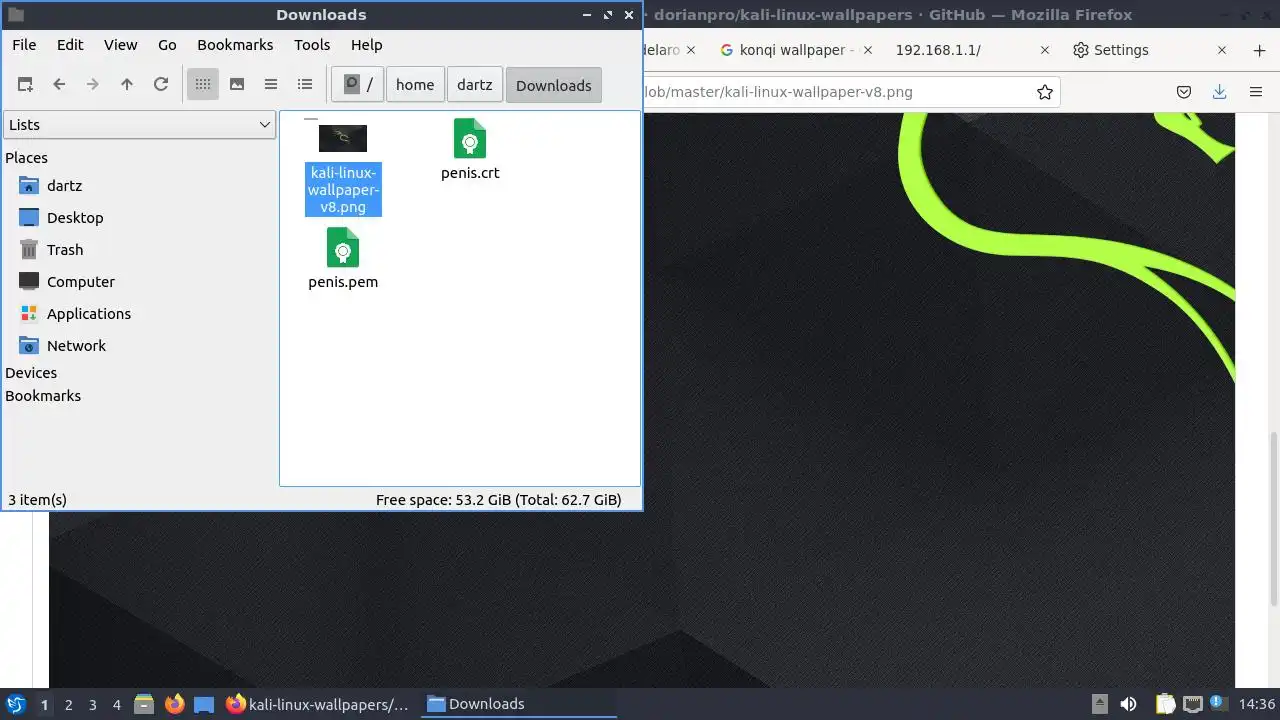Image resolution: width=1280 pixels, height=720 pixels.
Task: Go forward in file manager history
Action: tap(93, 85)
